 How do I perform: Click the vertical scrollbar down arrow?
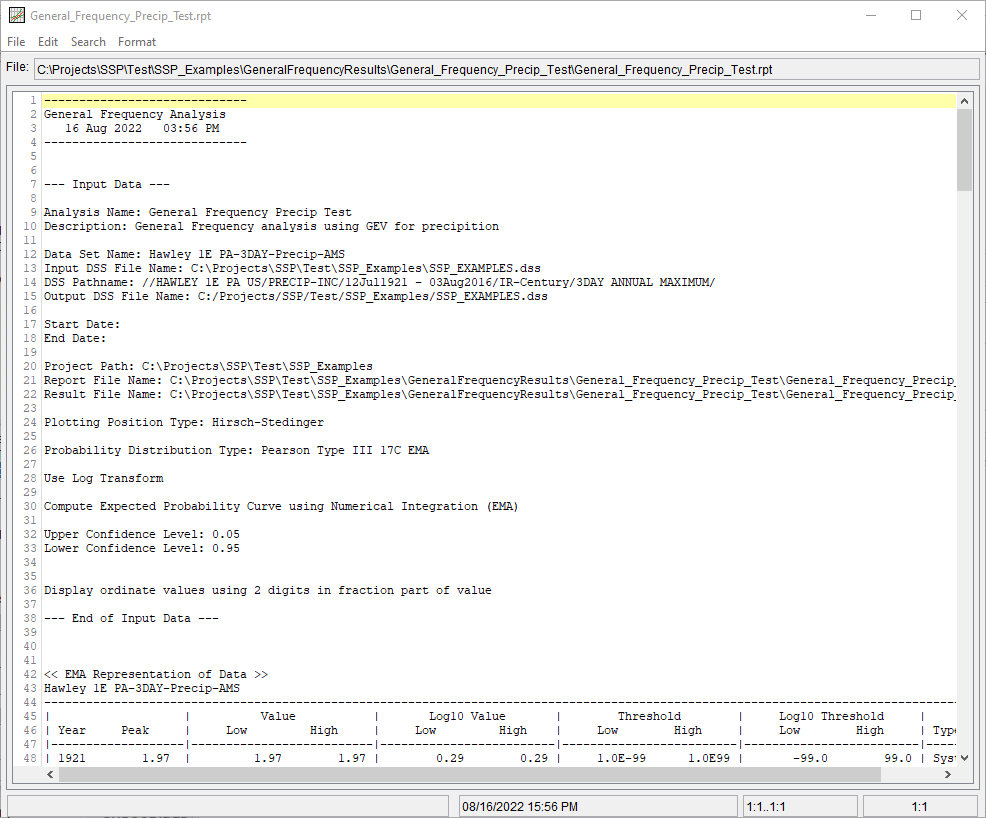964,758
